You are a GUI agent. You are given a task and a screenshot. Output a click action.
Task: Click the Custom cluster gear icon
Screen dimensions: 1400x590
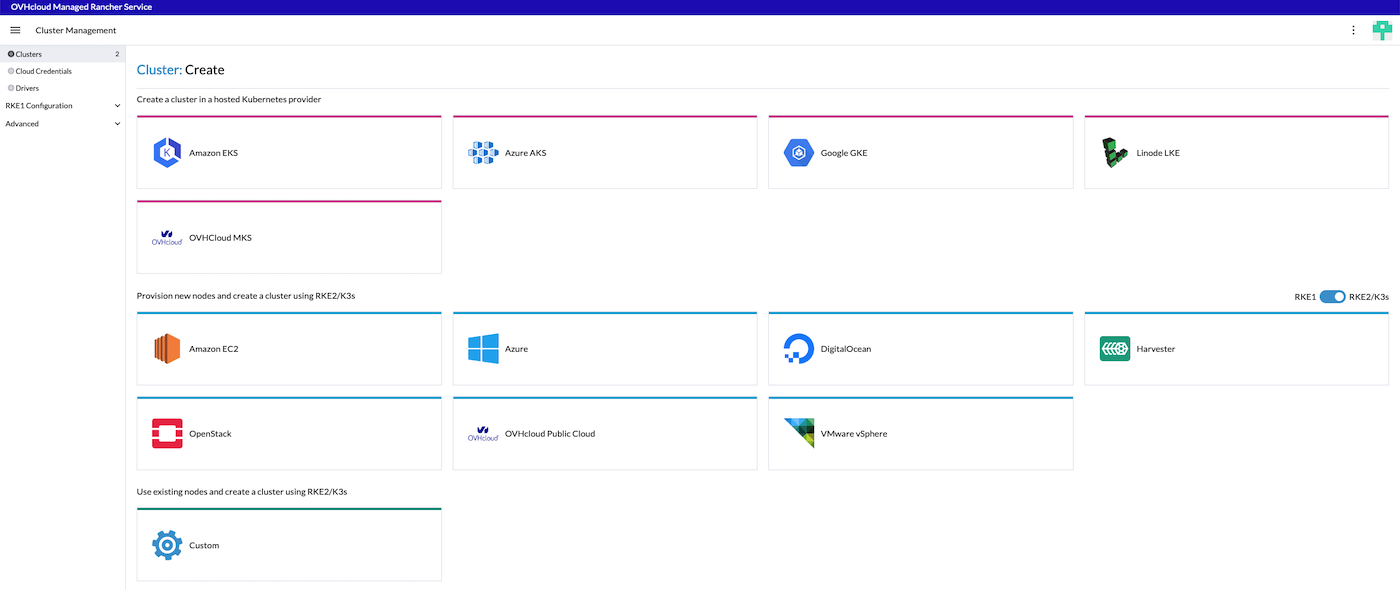[x=167, y=545]
